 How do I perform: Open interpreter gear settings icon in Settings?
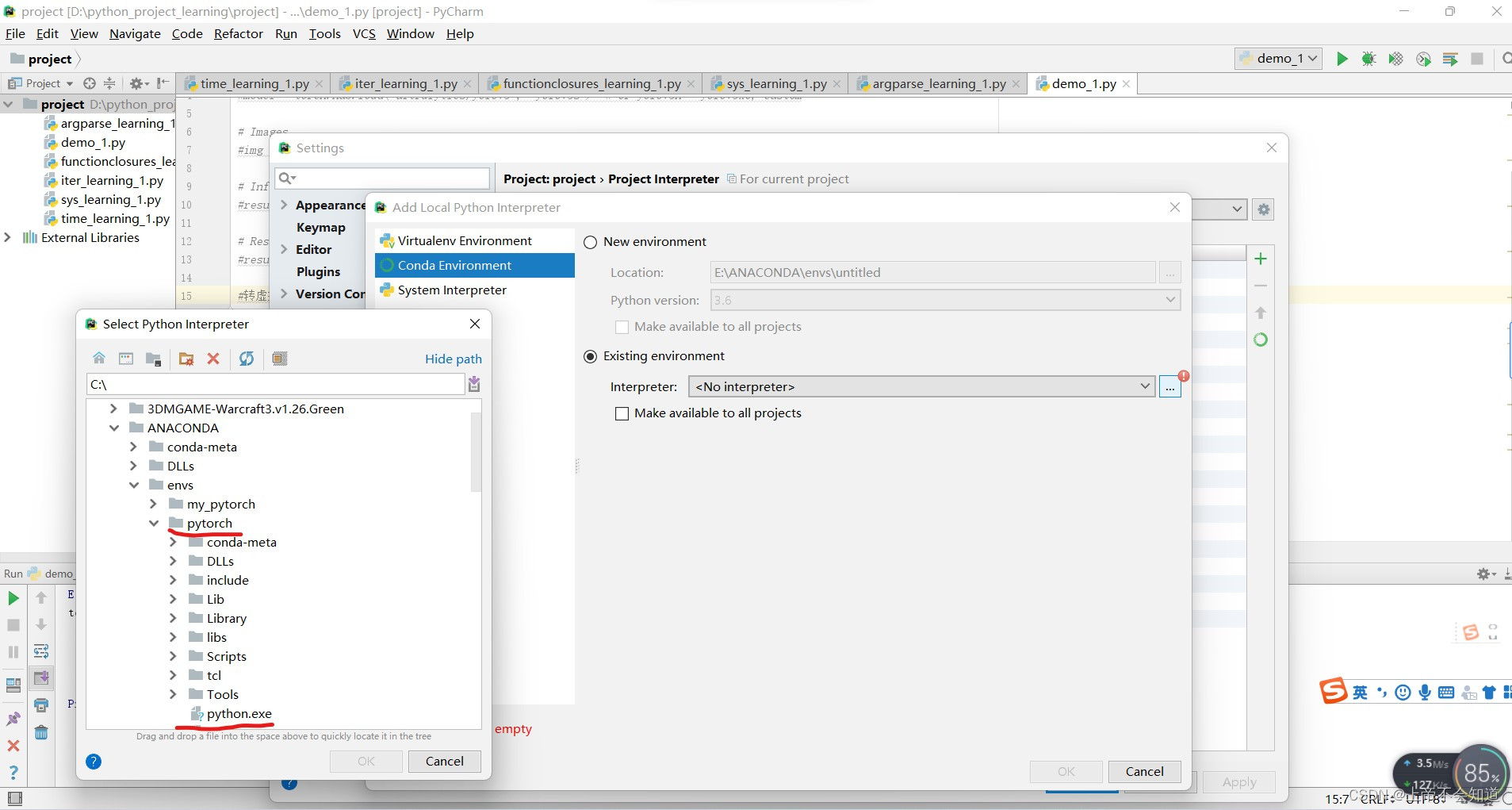1264,209
